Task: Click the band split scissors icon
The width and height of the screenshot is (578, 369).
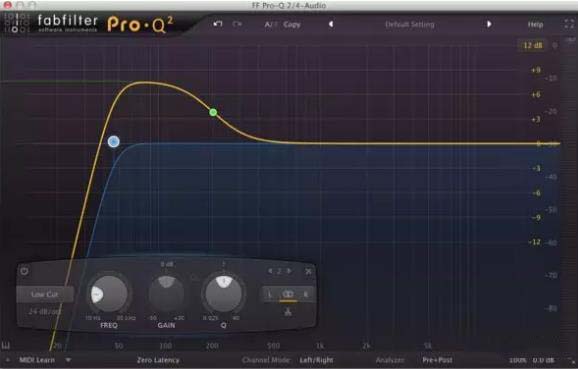Action: 288,312
